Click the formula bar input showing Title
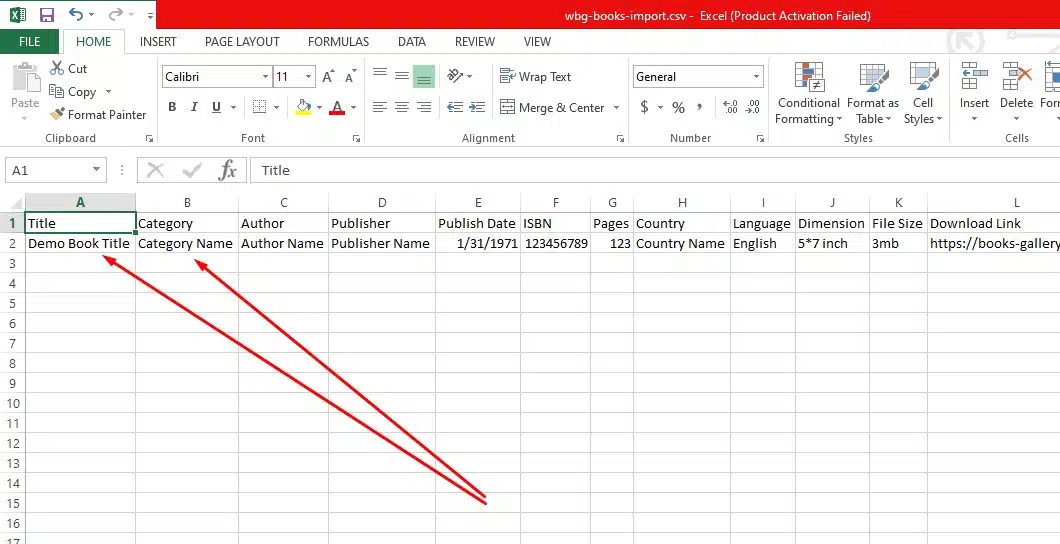The width and height of the screenshot is (1060, 544). (654, 170)
